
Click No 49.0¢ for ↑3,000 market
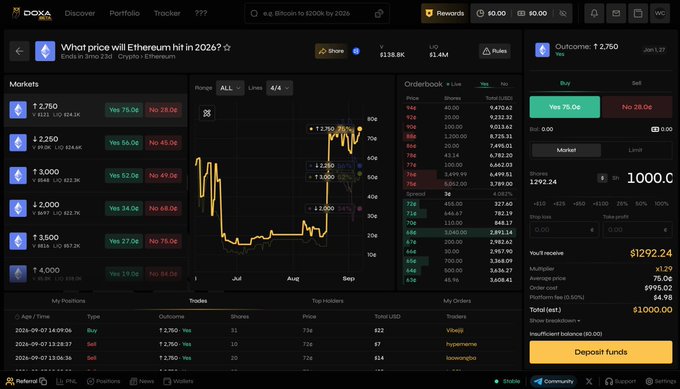(x=163, y=176)
